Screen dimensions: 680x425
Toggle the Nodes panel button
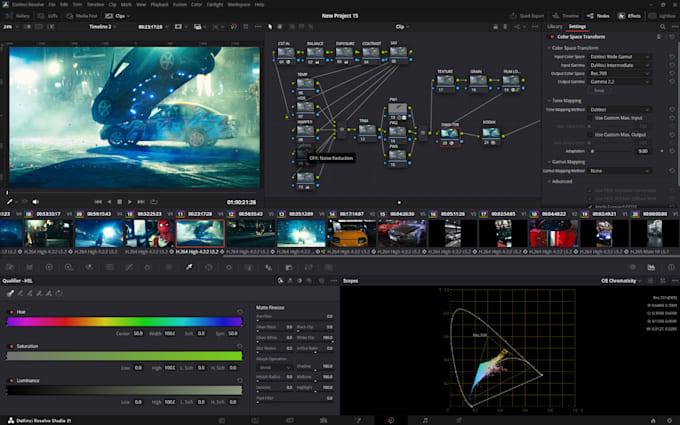[598, 16]
